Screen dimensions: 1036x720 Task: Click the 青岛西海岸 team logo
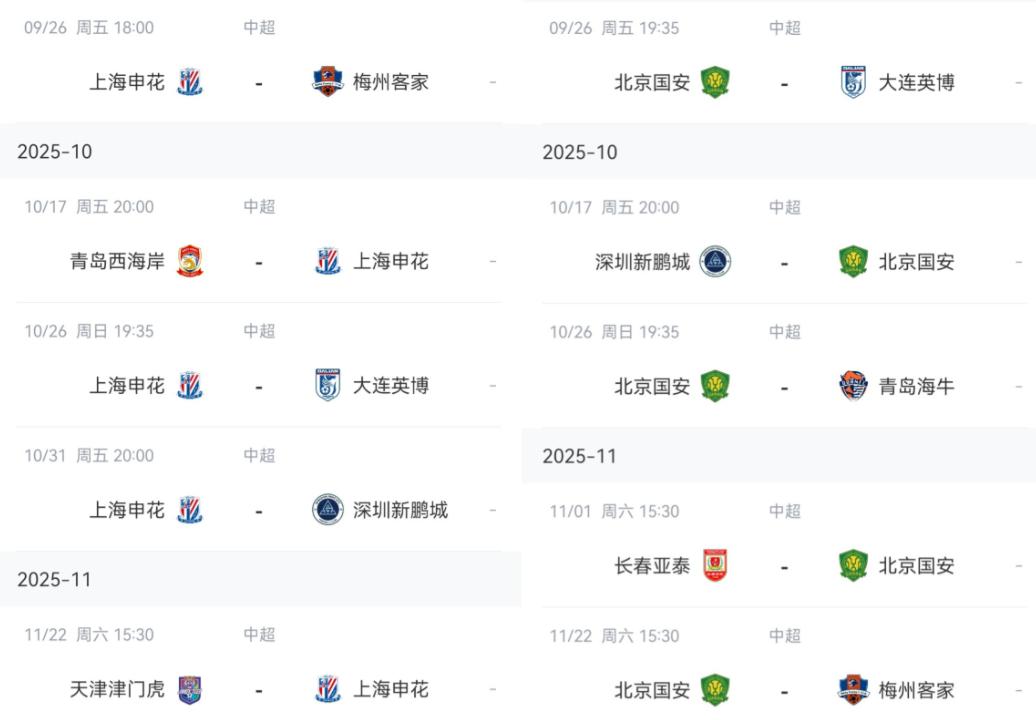pyautogui.click(x=190, y=262)
